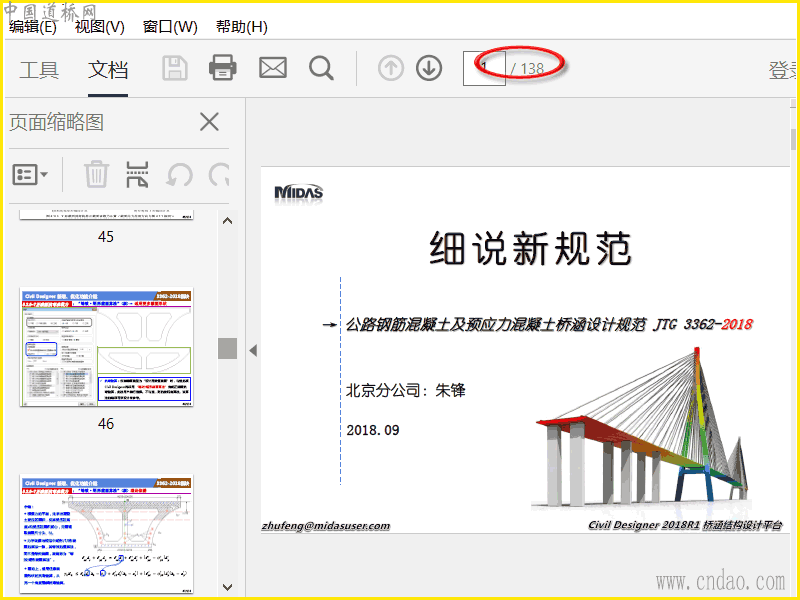Select the thumbnail below page 46
The image size is (800, 600).
point(106,534)
